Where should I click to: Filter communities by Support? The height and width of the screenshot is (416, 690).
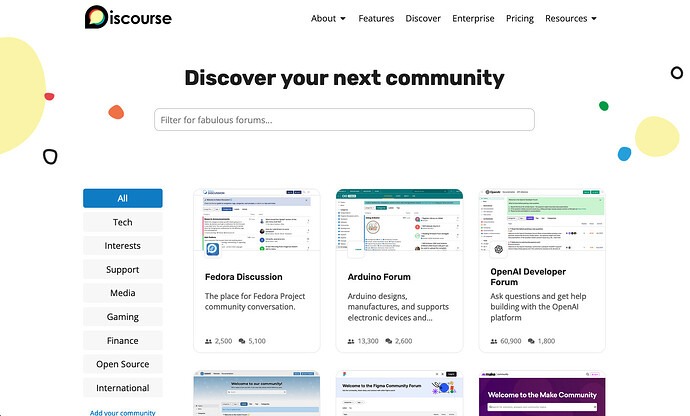pyautogui.click(x=123, y=269)
